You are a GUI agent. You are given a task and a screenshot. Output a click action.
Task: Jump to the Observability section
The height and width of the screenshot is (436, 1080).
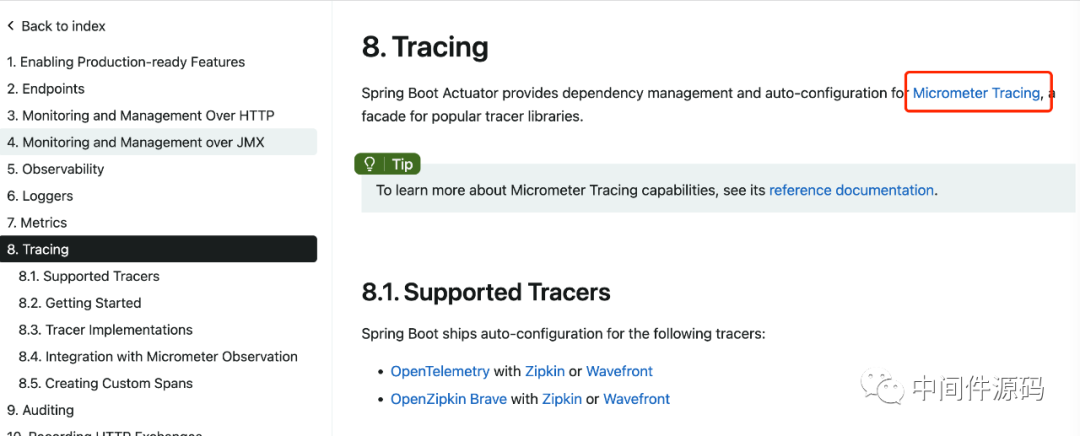point(56,169)
